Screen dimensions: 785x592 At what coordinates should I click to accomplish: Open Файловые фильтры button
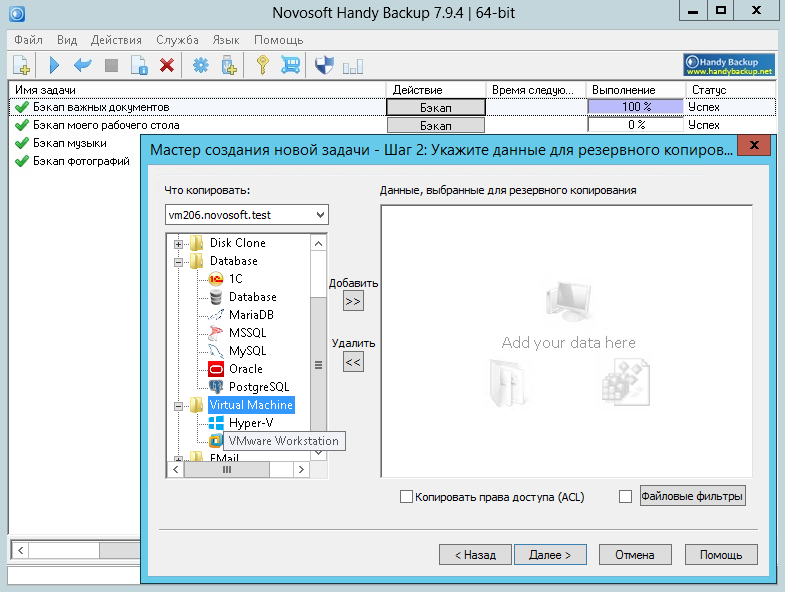tap(692, 496)
